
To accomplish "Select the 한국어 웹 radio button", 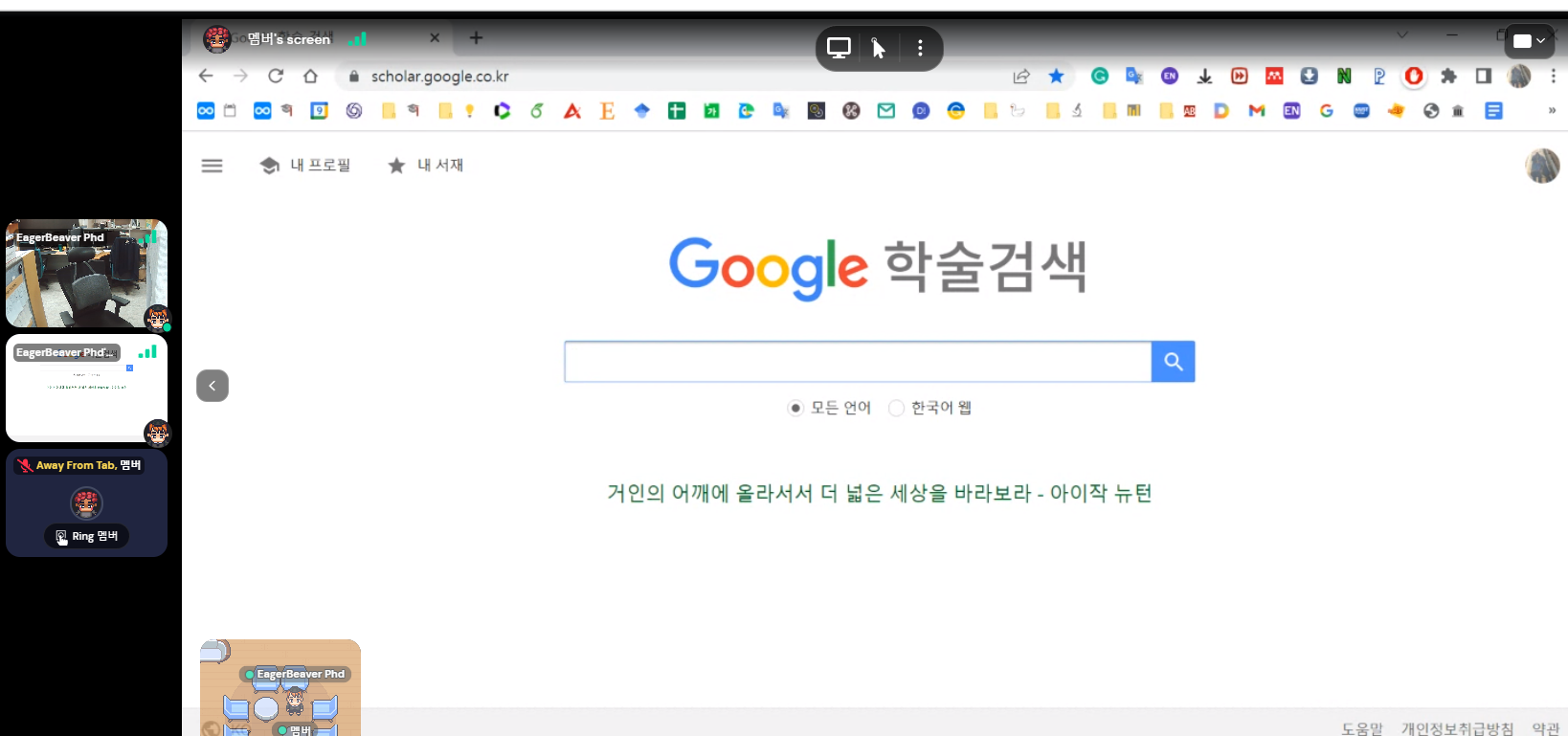I will (x=896, y=408).
